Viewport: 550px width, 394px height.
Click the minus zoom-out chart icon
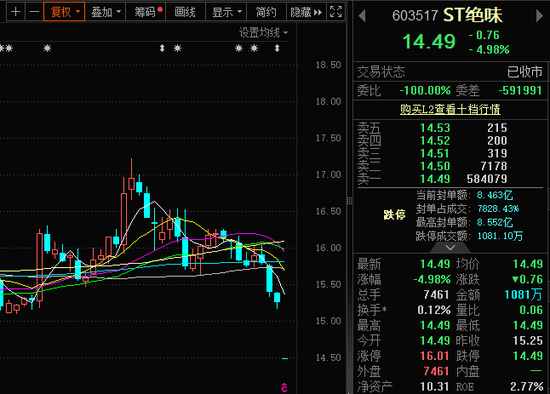(34, 12)
